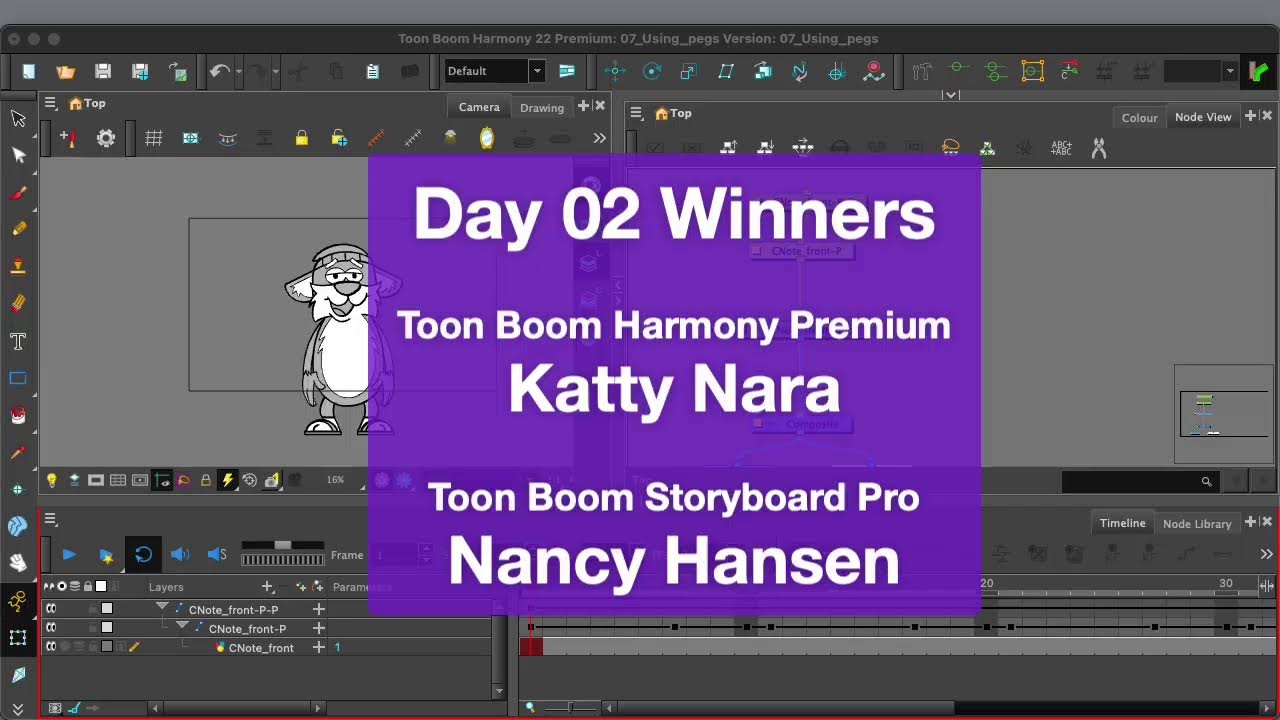The image size is (1280, 720).
Task: Open the Camera view hamburger menu
Action: click(x=51, y=103)
